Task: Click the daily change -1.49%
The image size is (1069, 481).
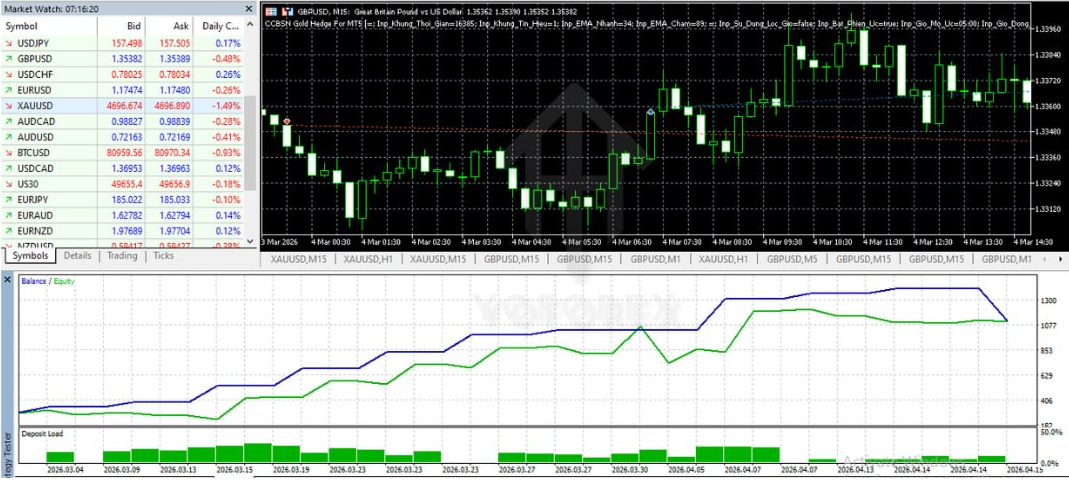Action: click(226, 106)
